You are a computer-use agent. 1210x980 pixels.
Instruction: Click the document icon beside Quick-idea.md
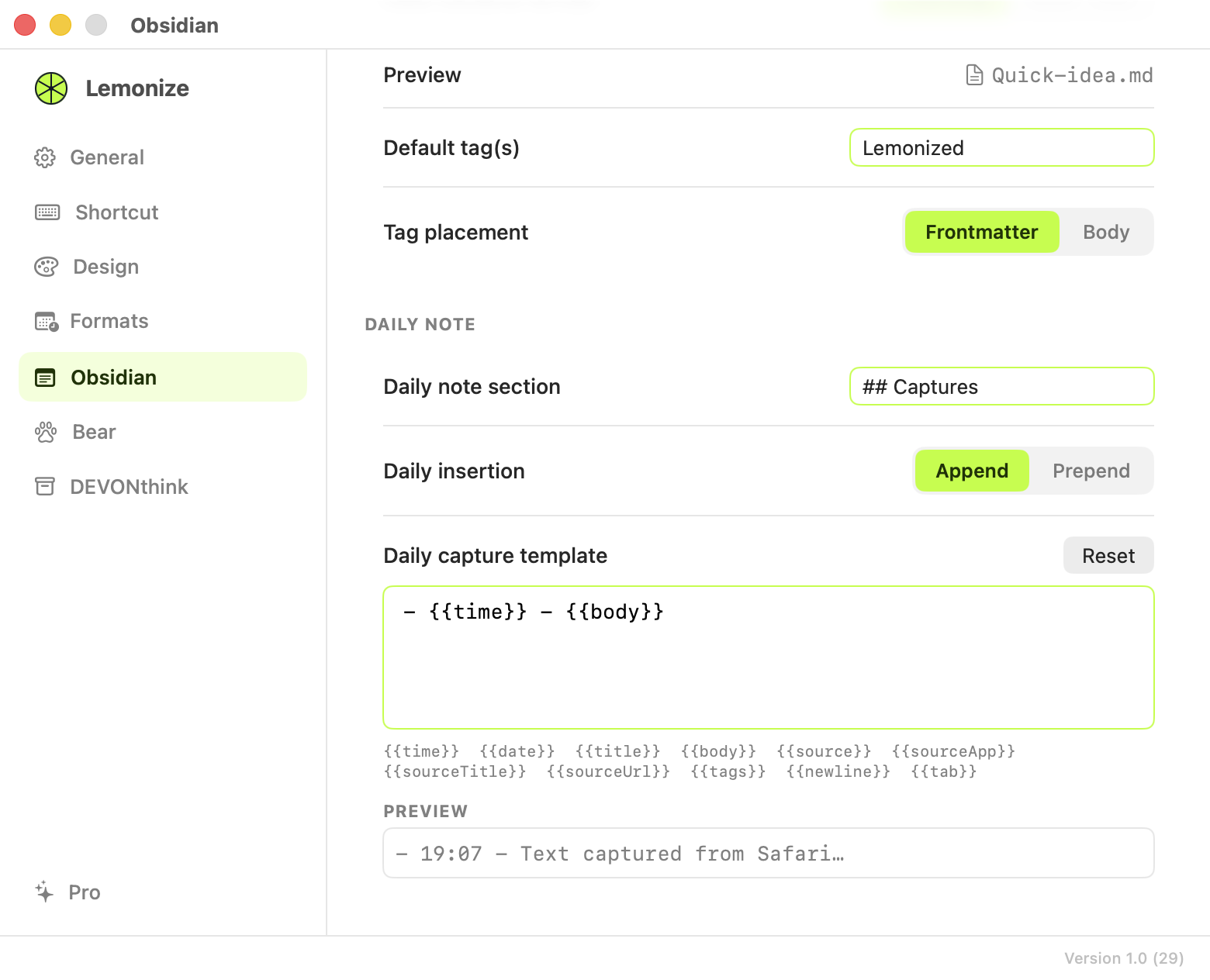(x=974, y=75)
